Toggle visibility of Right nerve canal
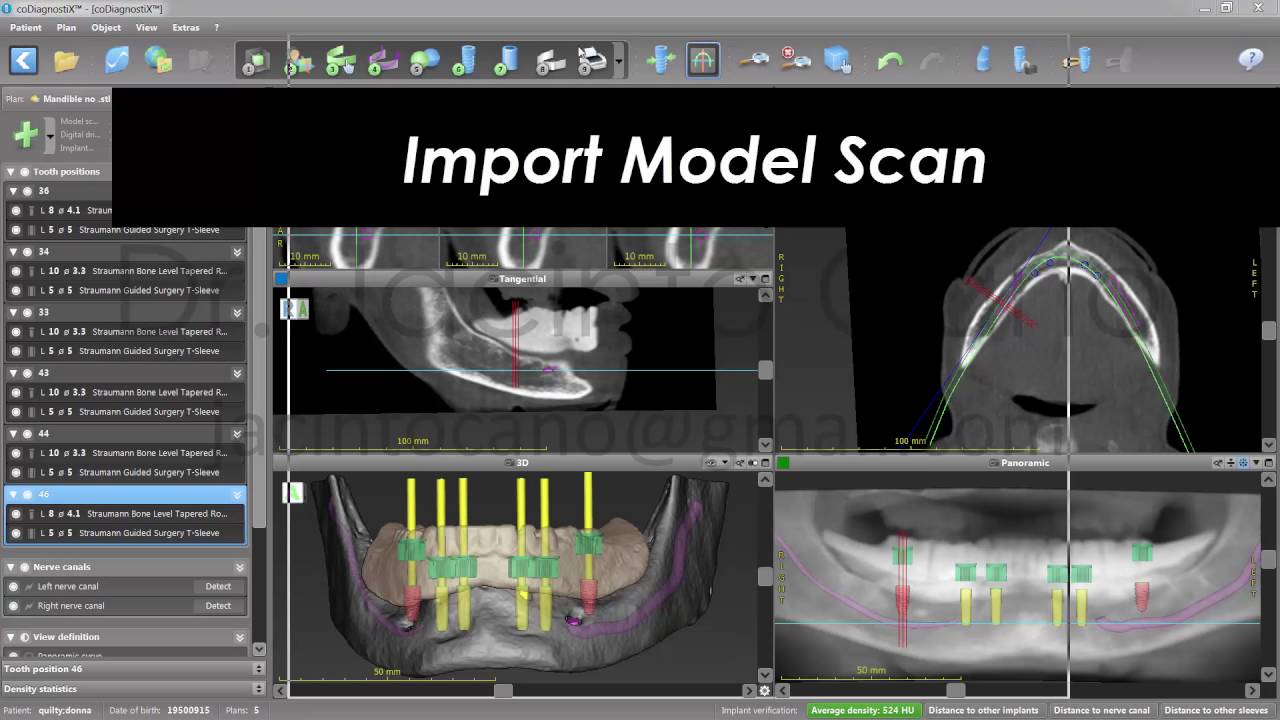The image size is (1280, 720). 13,605
